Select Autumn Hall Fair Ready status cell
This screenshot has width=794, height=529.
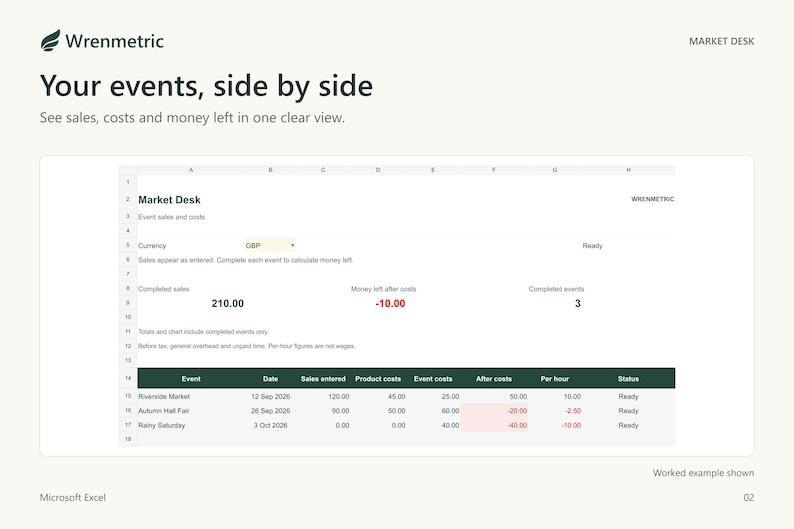point(628,411)
